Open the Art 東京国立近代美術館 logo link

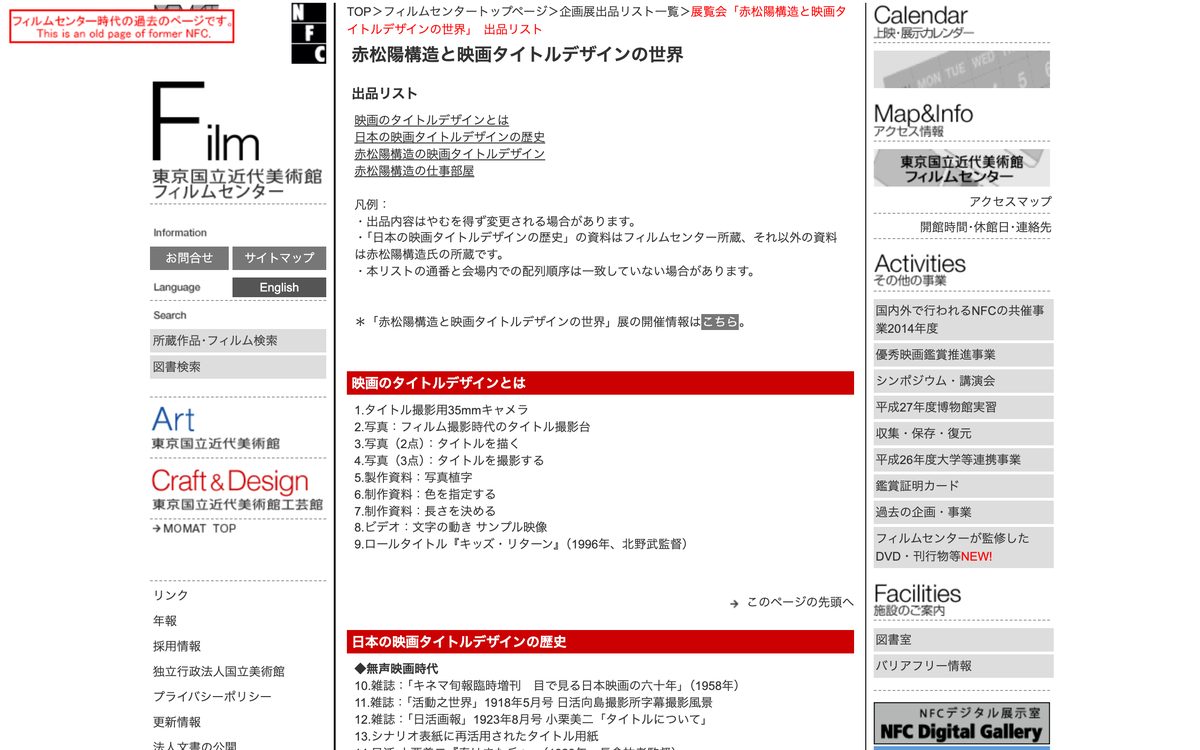click(216, 428)
